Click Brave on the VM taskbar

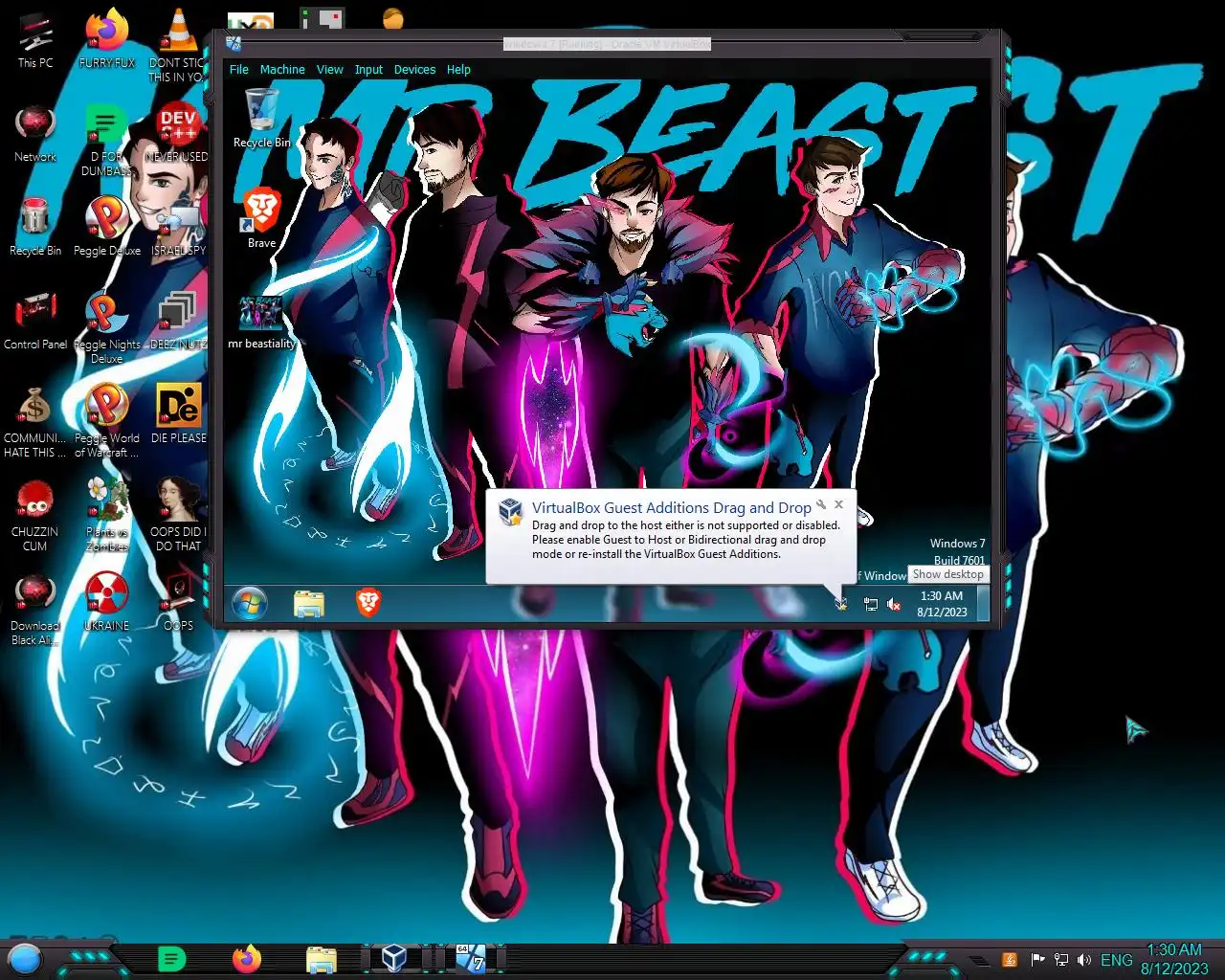tap(368, 603)
